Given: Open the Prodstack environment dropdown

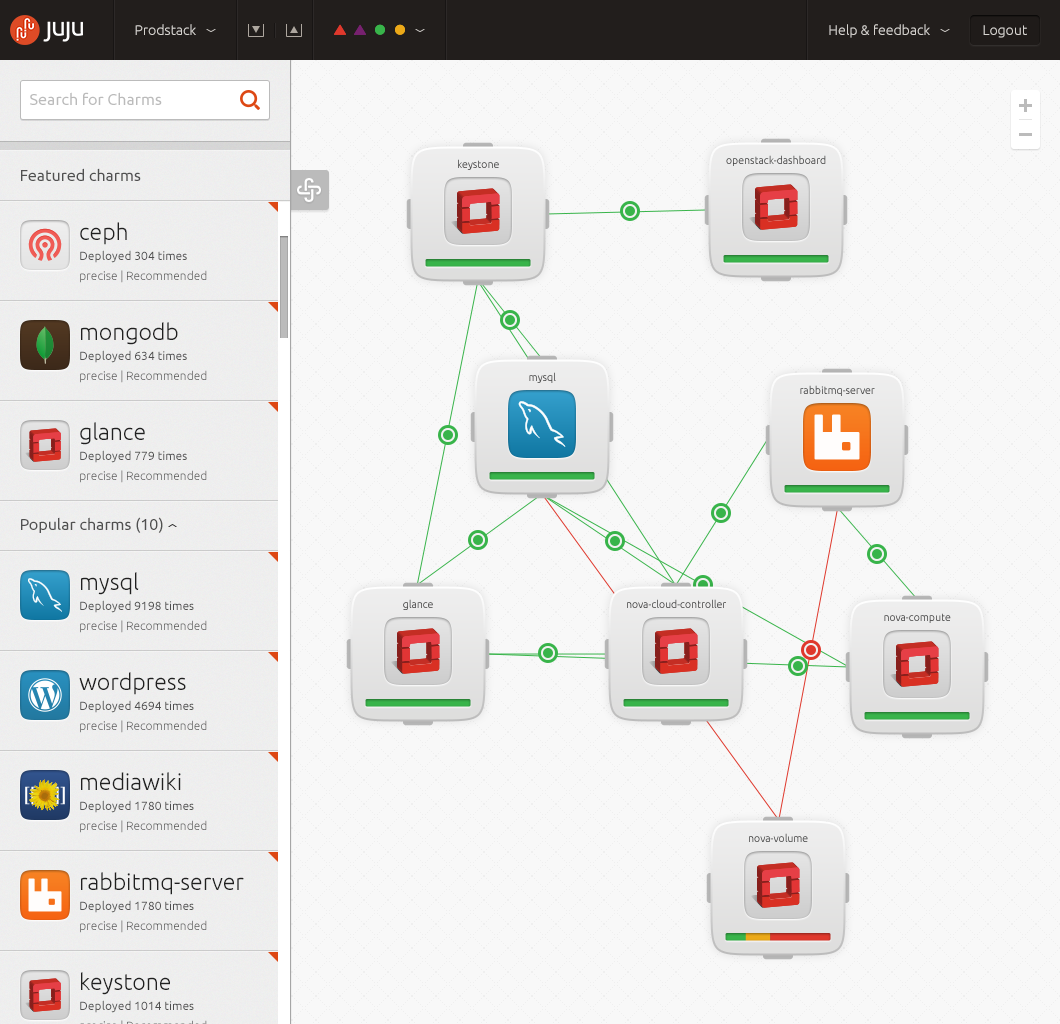Looking at the screenshot, I should pos(175,30).
